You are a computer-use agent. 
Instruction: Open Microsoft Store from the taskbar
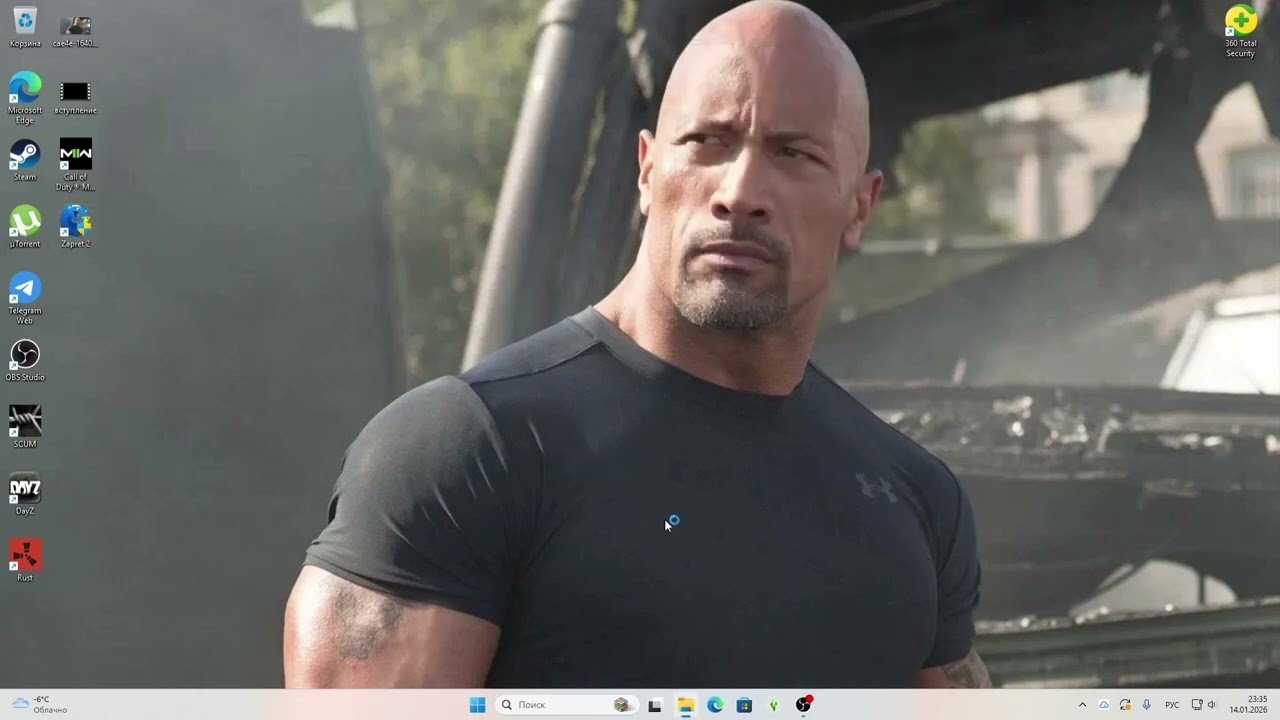pos(744,705)
